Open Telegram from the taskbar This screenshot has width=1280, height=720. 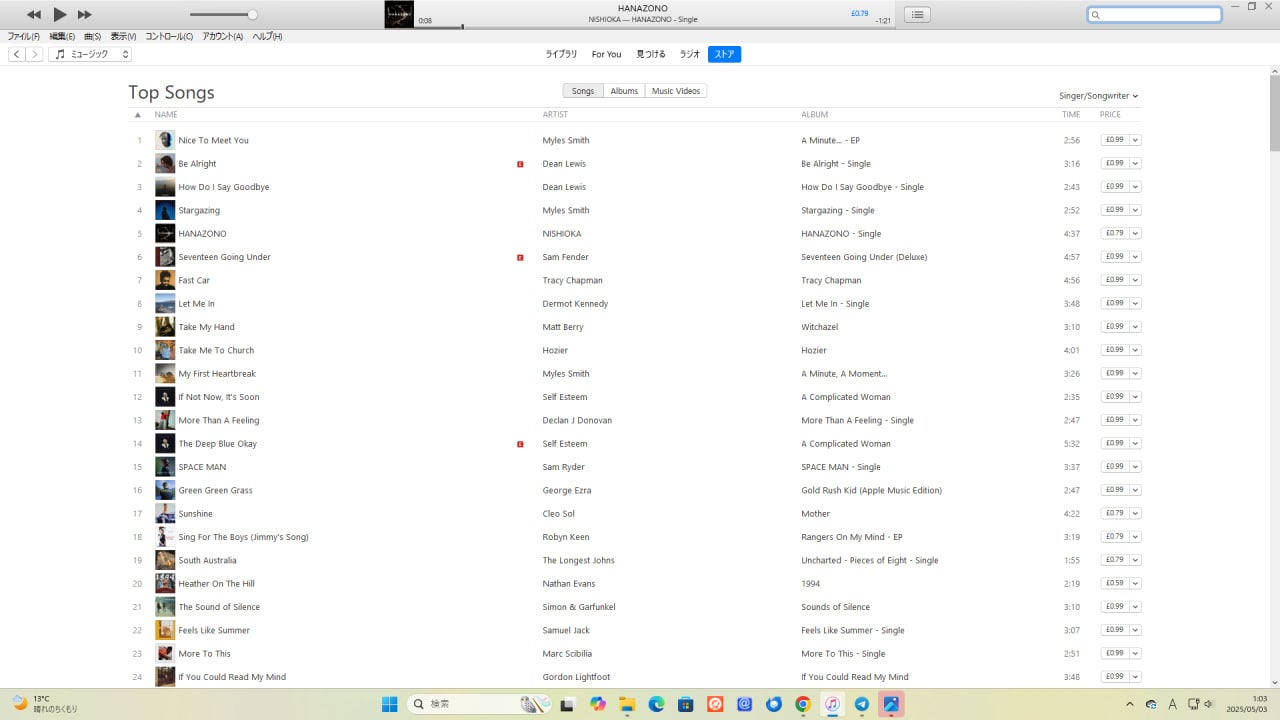[861, 704]
